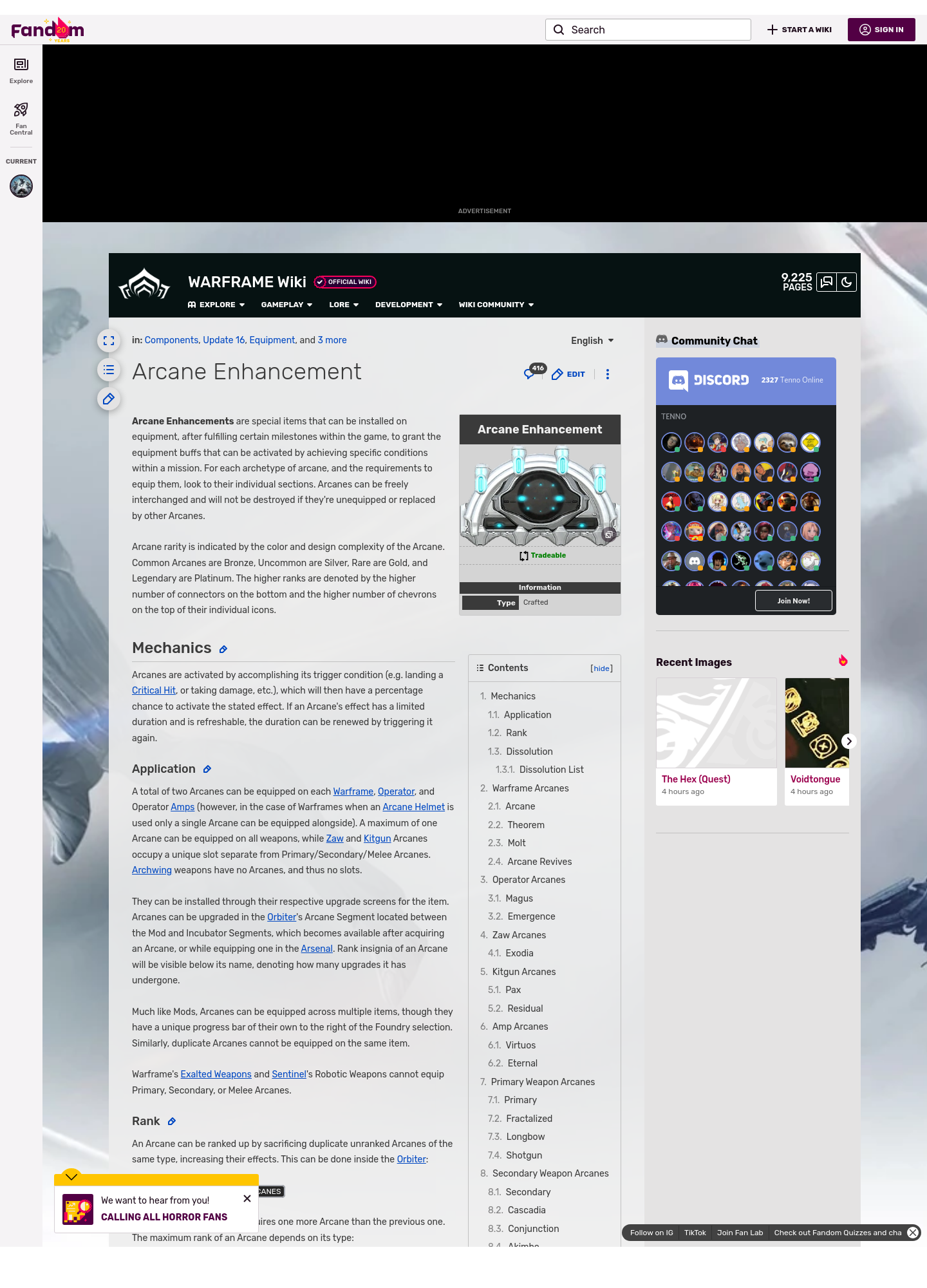
Task: Open the three-dot more actions menu
Action: click(x=608, y=374)
